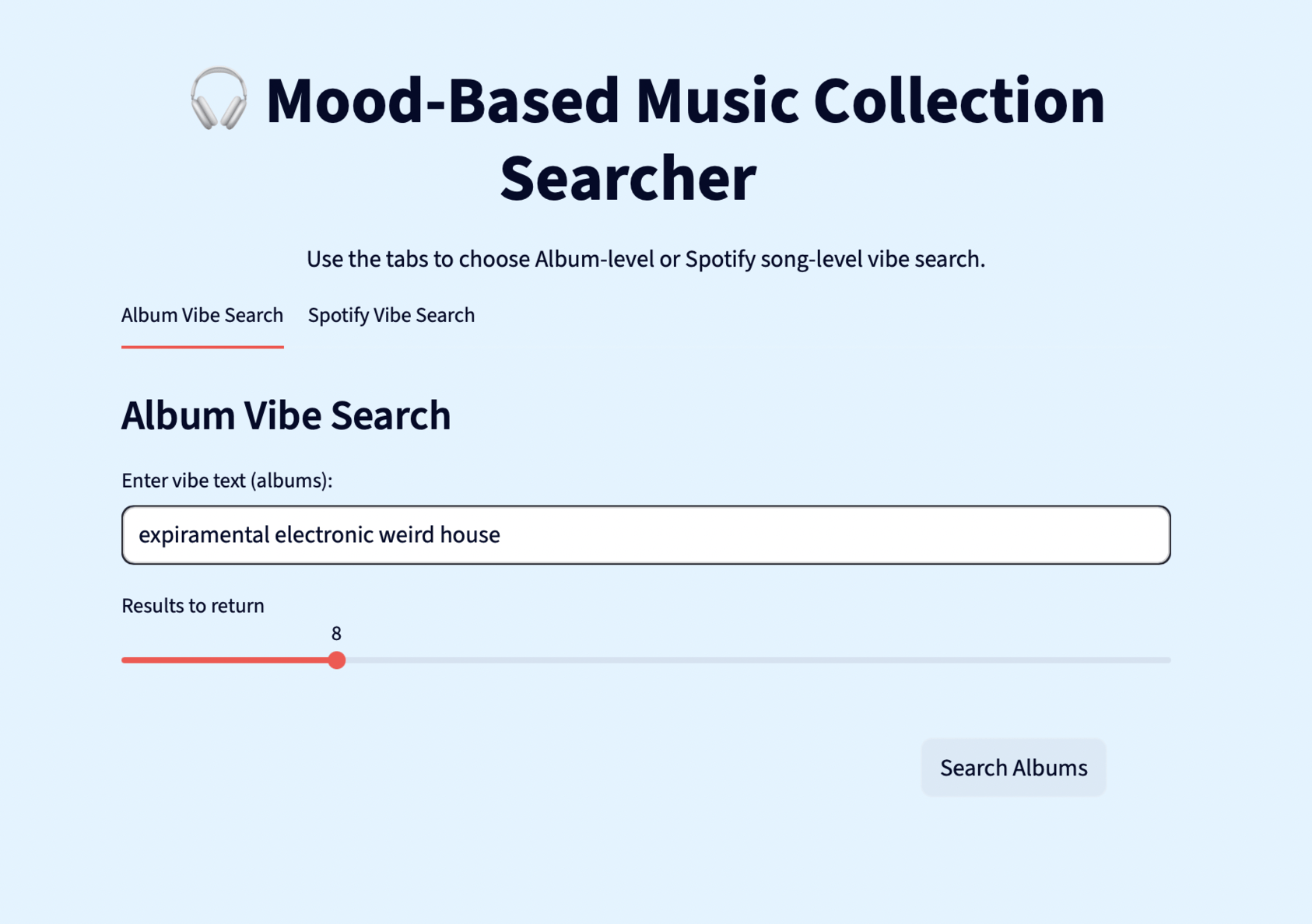The height and width of the screenshot is (924, 1312).
Task: Click the 'Results to return' label
Action: tap(193, 606)
